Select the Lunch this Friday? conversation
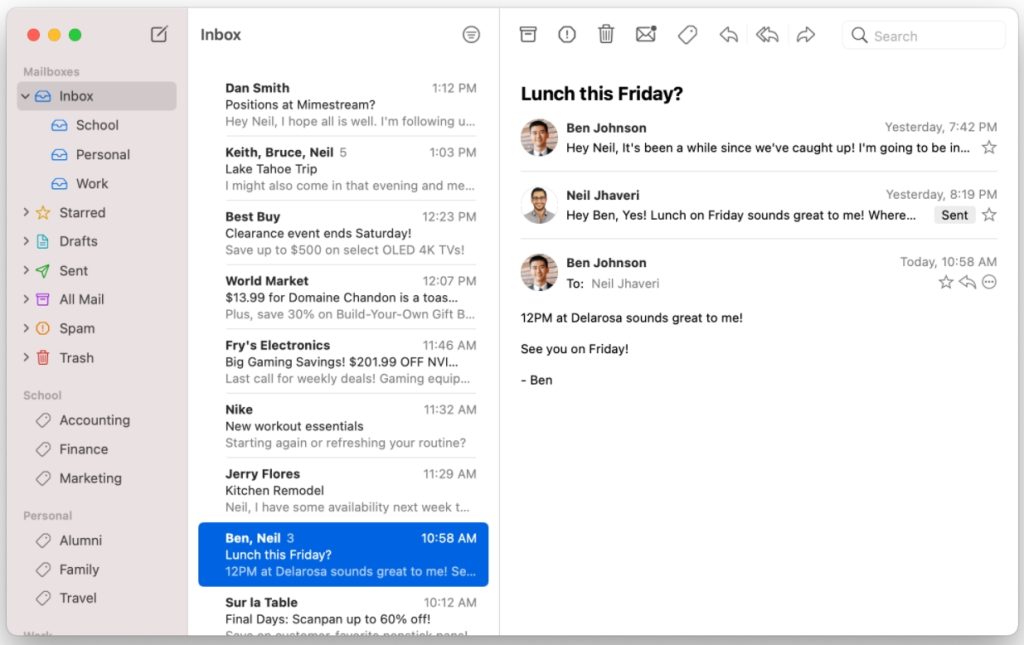The width and height of the screenshot is (1024, 645). click(x=344, y=554)
